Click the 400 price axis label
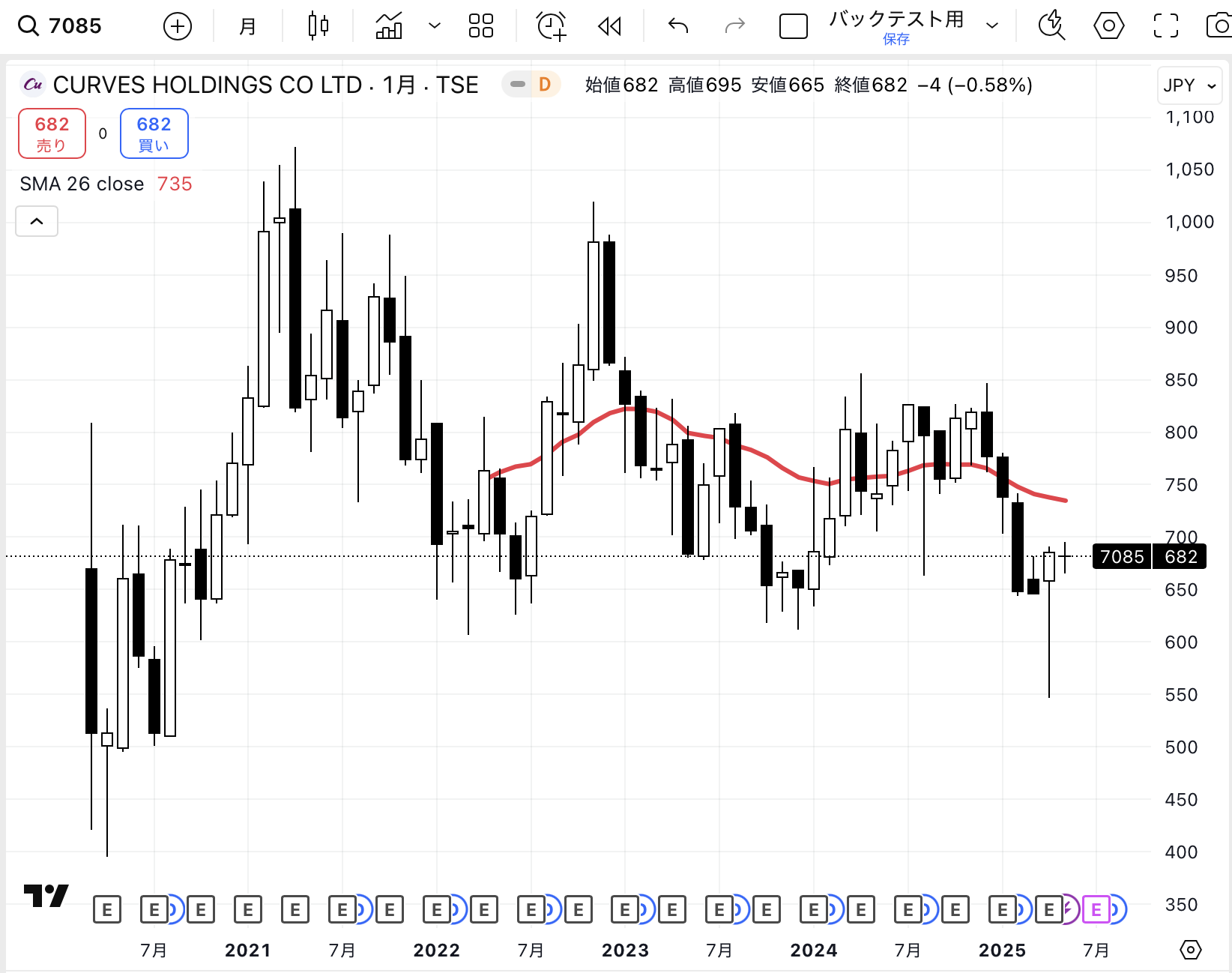The height and width of the screenshot is (973, 1232). pyautogui.click(x=1181, y=852)
